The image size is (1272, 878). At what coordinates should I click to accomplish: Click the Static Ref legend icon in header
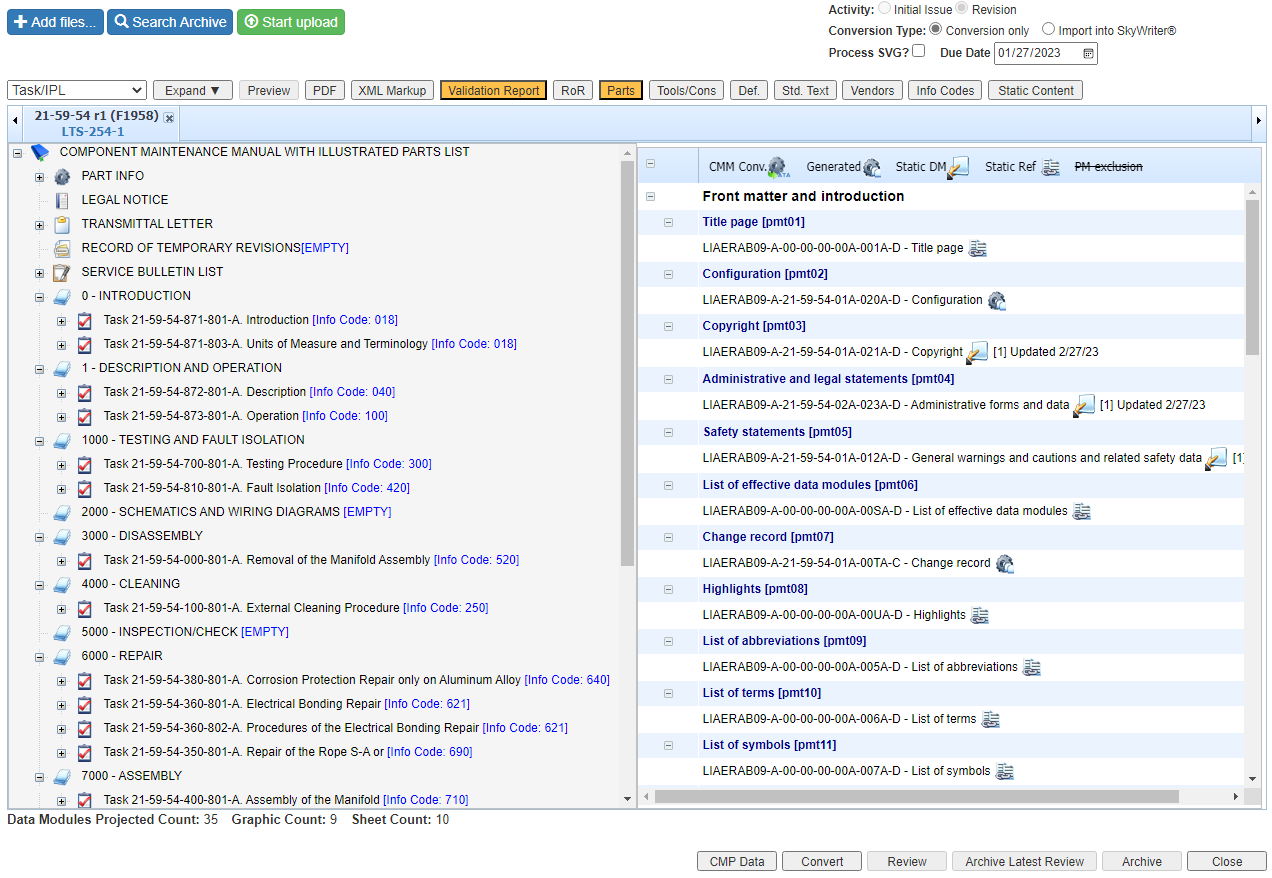[x=1050, y=167]
